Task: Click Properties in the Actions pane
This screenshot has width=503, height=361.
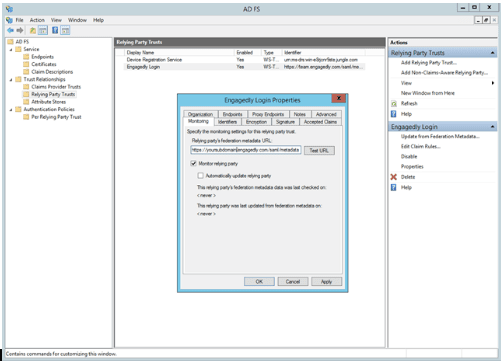Action: tap(412, 167)
